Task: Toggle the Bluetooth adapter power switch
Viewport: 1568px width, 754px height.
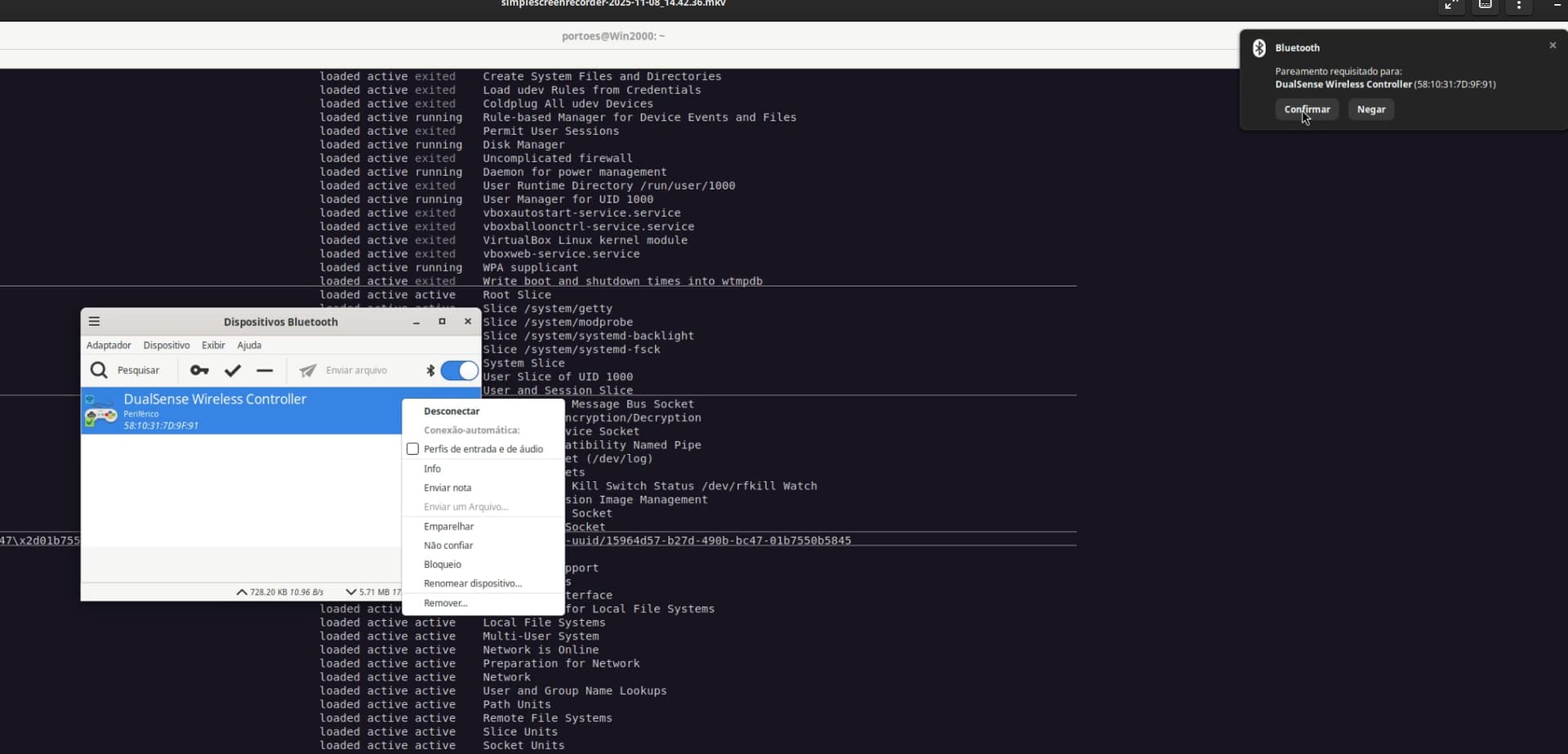Action: [459, 370]
